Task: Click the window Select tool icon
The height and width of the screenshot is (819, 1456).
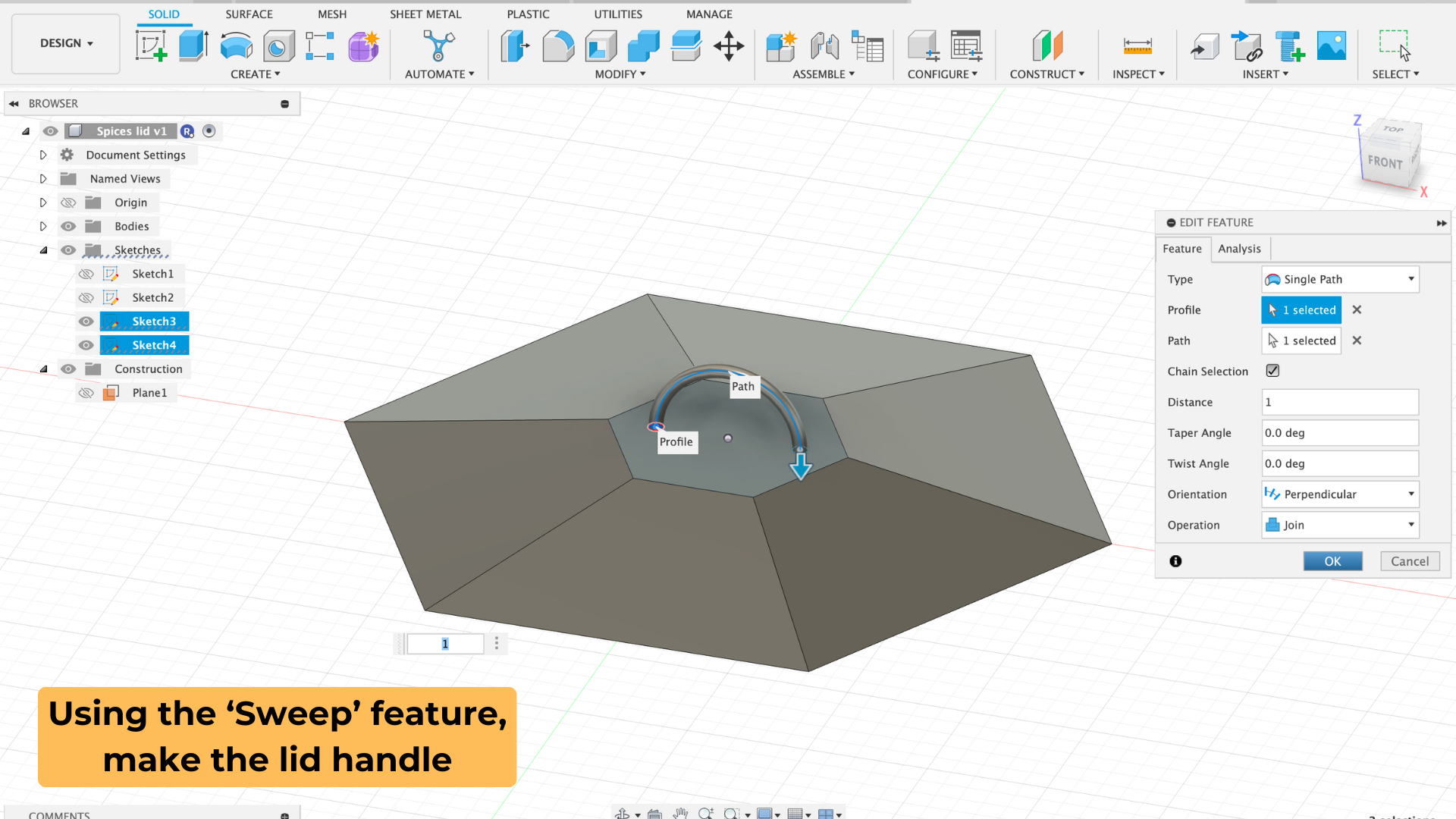Action: tap(1395, 45)
